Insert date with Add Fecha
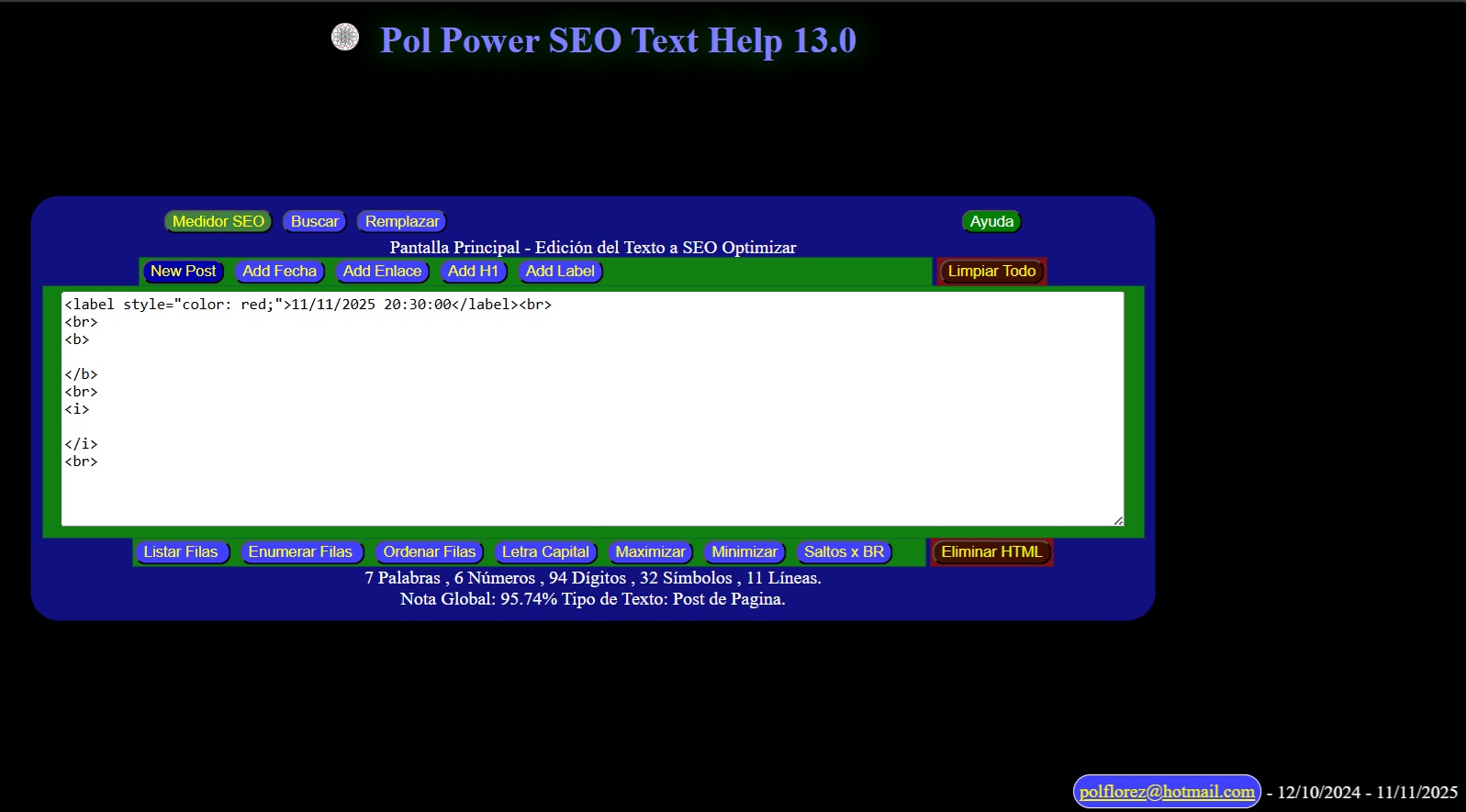This screenshot has width=1466, height=812. point(279,272)
